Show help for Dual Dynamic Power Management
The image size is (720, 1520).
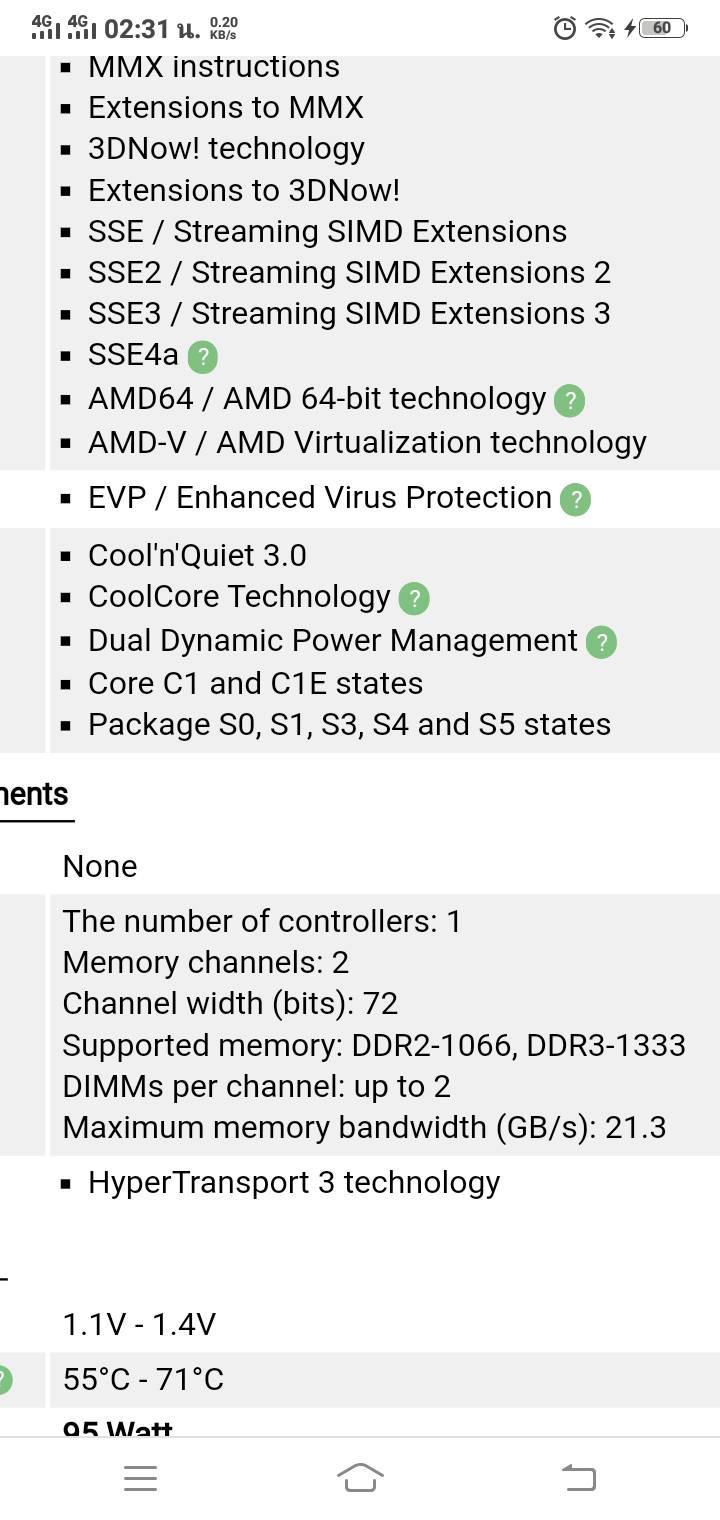coord(601,642)
